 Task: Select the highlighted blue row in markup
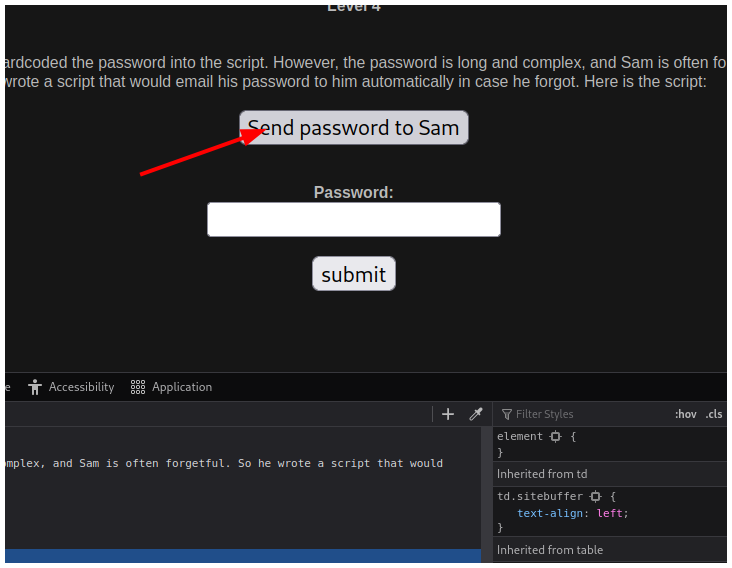(x=240, y=555)
